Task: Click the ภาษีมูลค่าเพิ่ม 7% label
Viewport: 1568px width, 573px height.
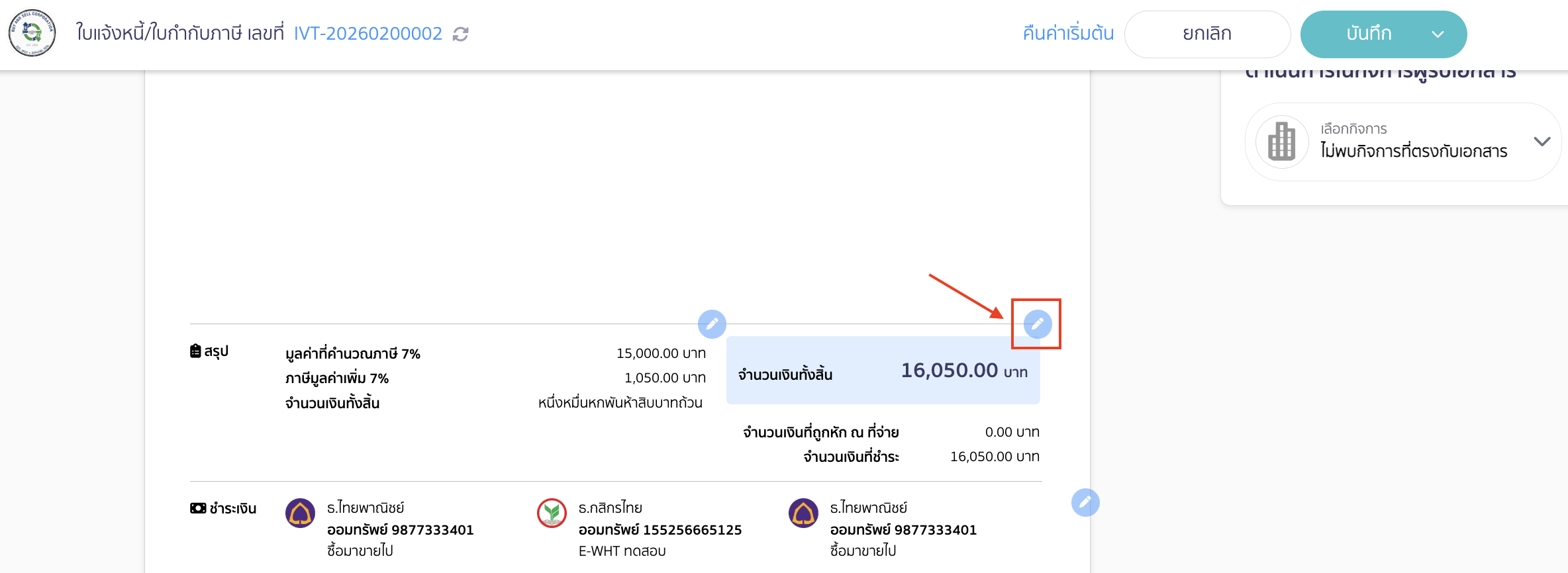Action: pyautogui.click(x=337, y=378)
